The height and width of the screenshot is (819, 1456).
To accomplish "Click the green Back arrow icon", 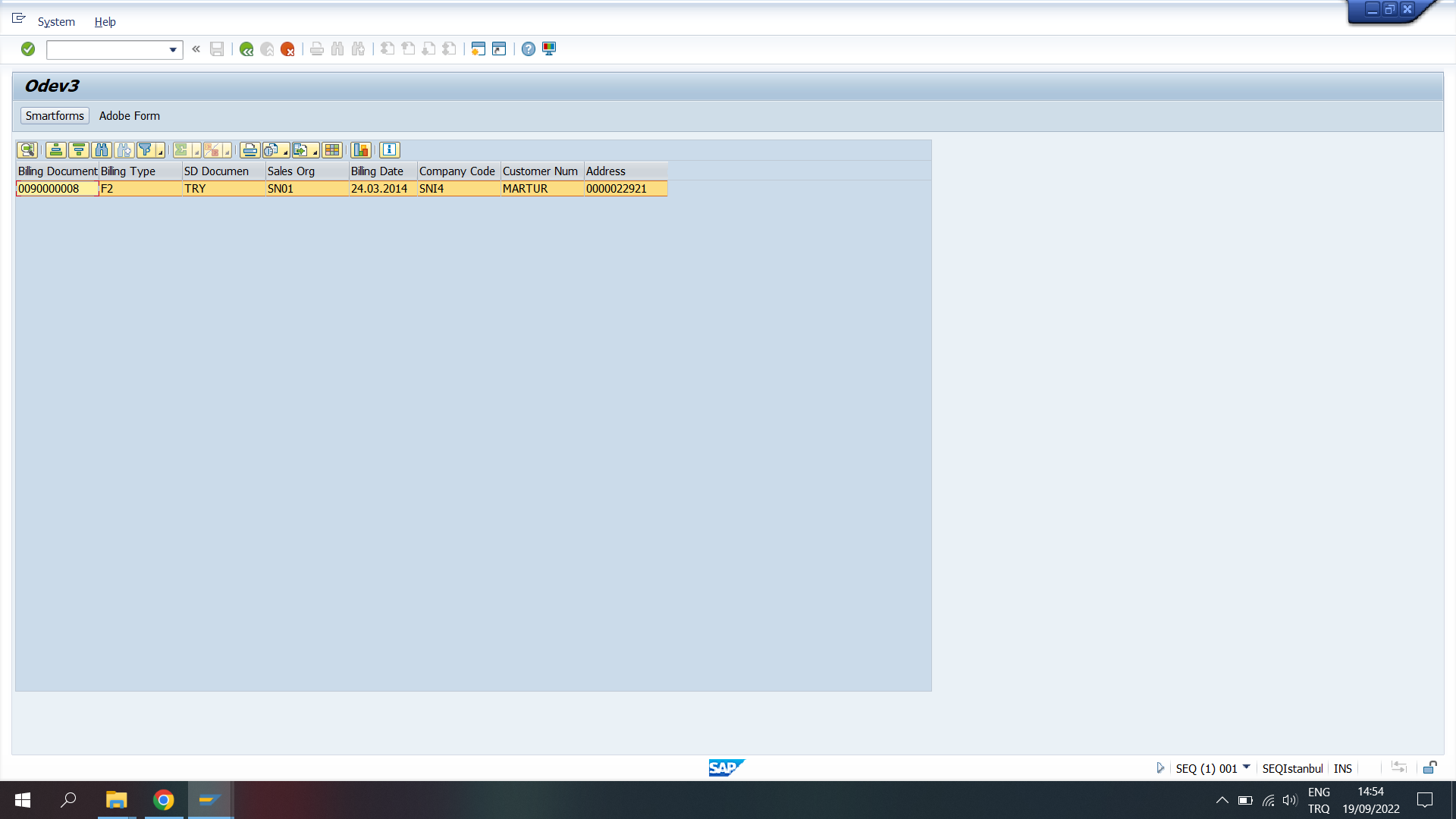I will 246,49.
